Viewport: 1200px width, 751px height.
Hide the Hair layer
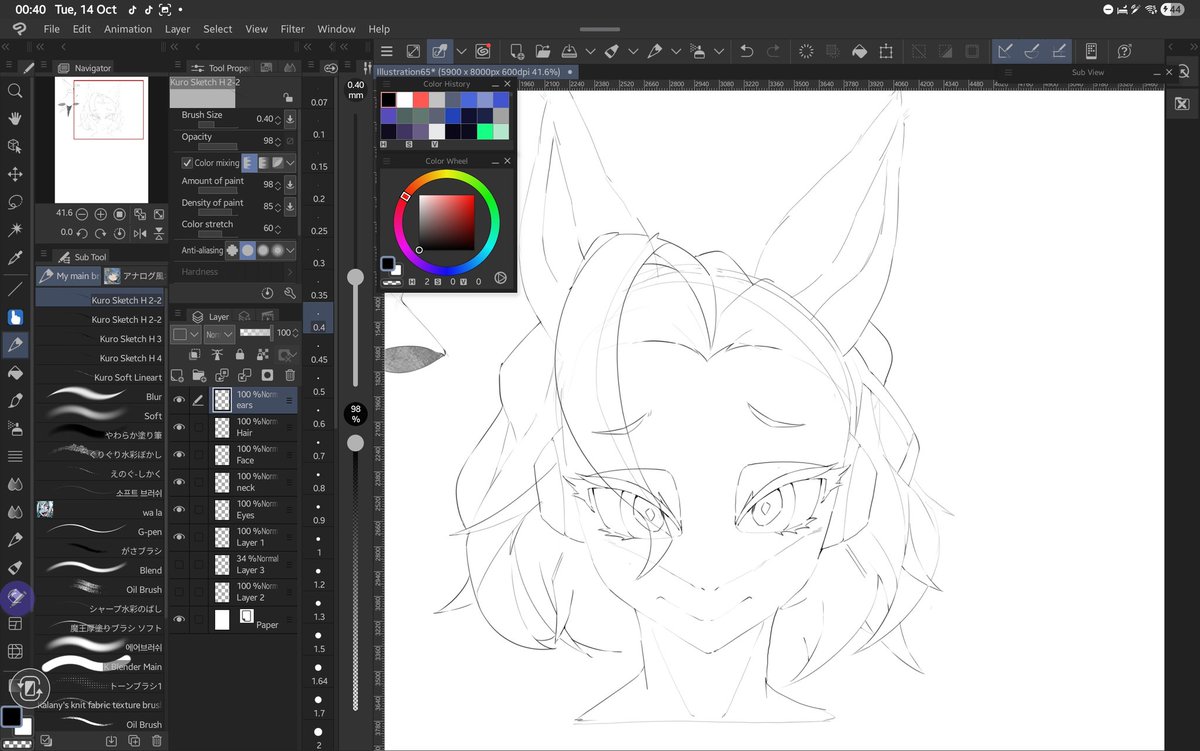178,426
